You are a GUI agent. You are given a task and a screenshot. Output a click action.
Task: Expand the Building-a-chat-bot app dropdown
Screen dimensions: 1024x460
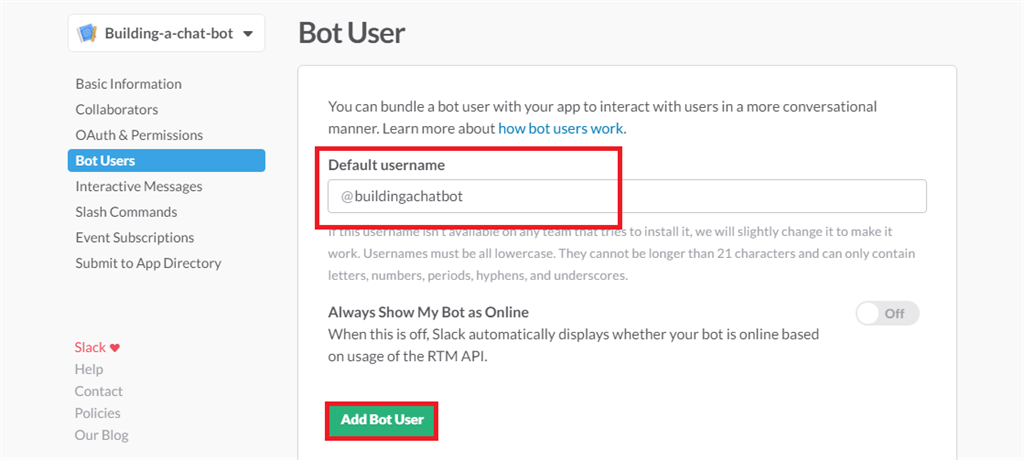coord(247,33)
